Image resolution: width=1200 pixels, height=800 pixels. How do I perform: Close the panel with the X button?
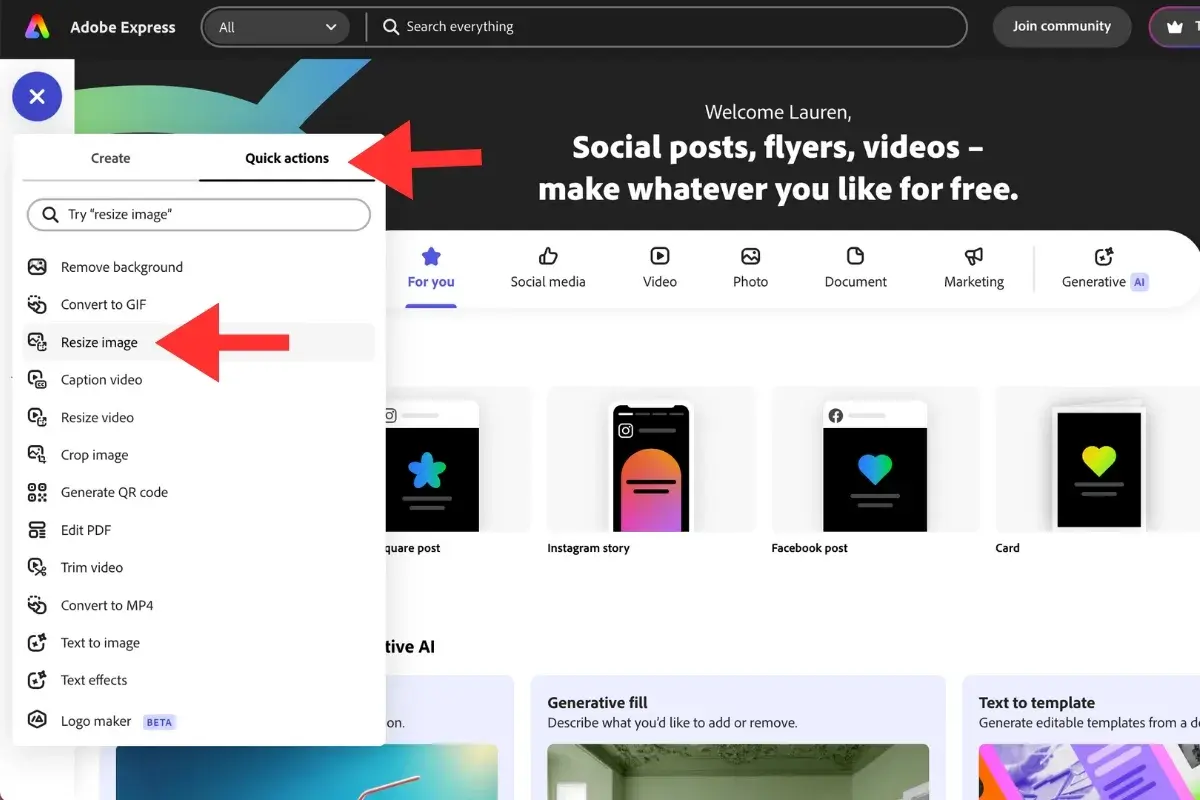click(x=37, y=97)
